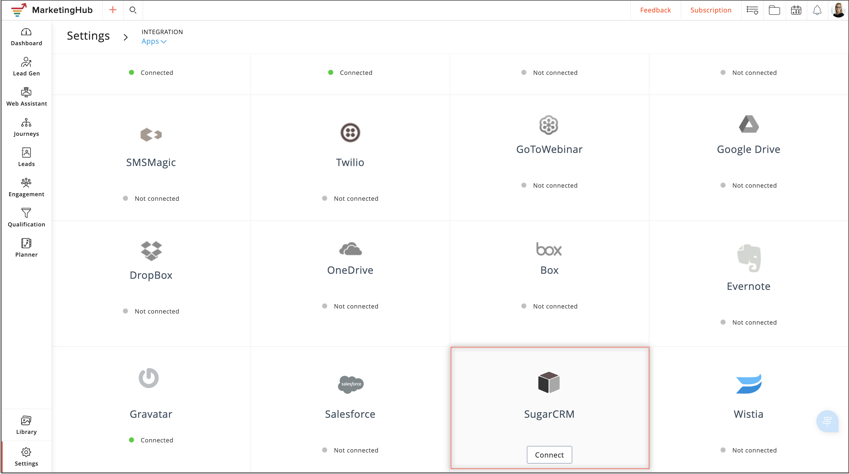Select the OneDrive name label
This screenshot has height=474, width=849.
(x=350, y=270)
